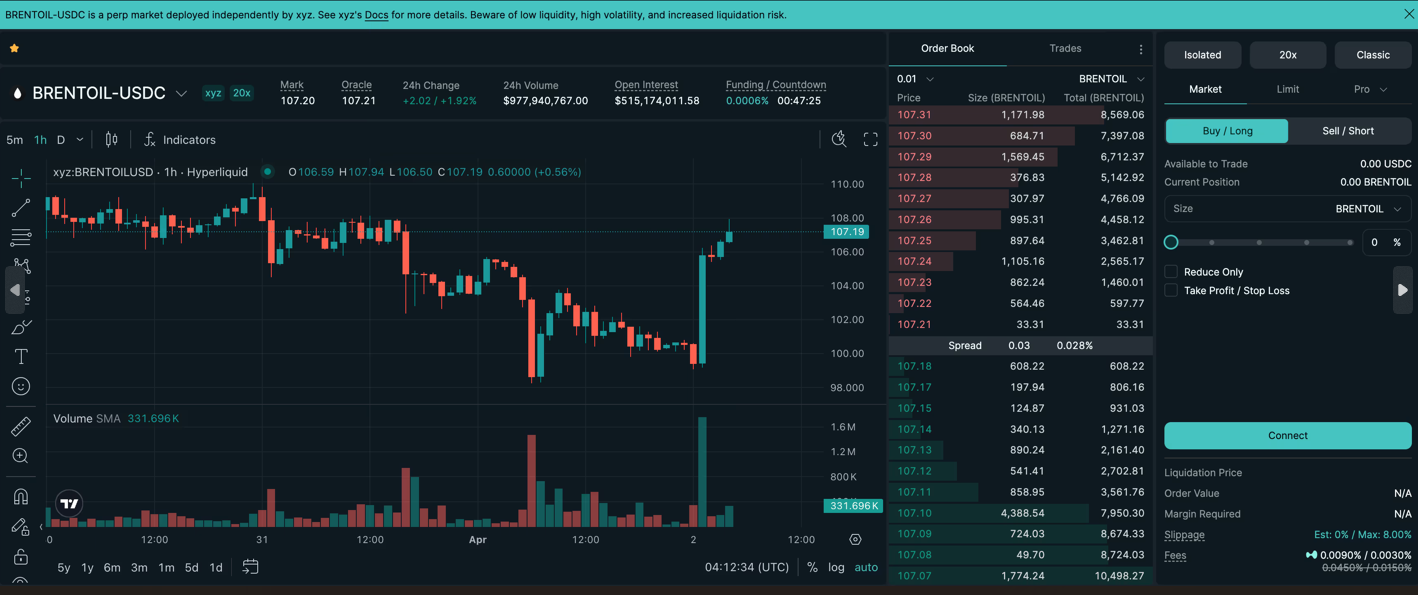Click the 107.10 bid price row
1418x595 pixels.
(1020, 513)
